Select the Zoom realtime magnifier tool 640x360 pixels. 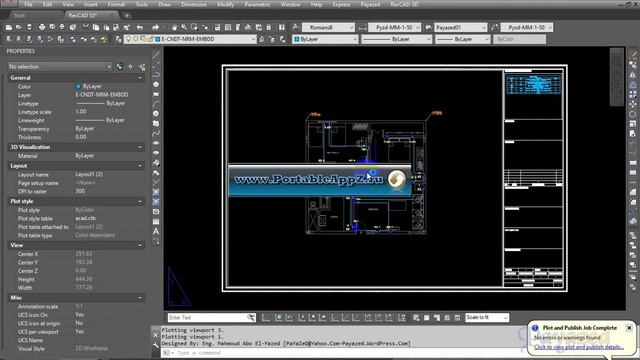pyautogui.click(x=184, y=27)
